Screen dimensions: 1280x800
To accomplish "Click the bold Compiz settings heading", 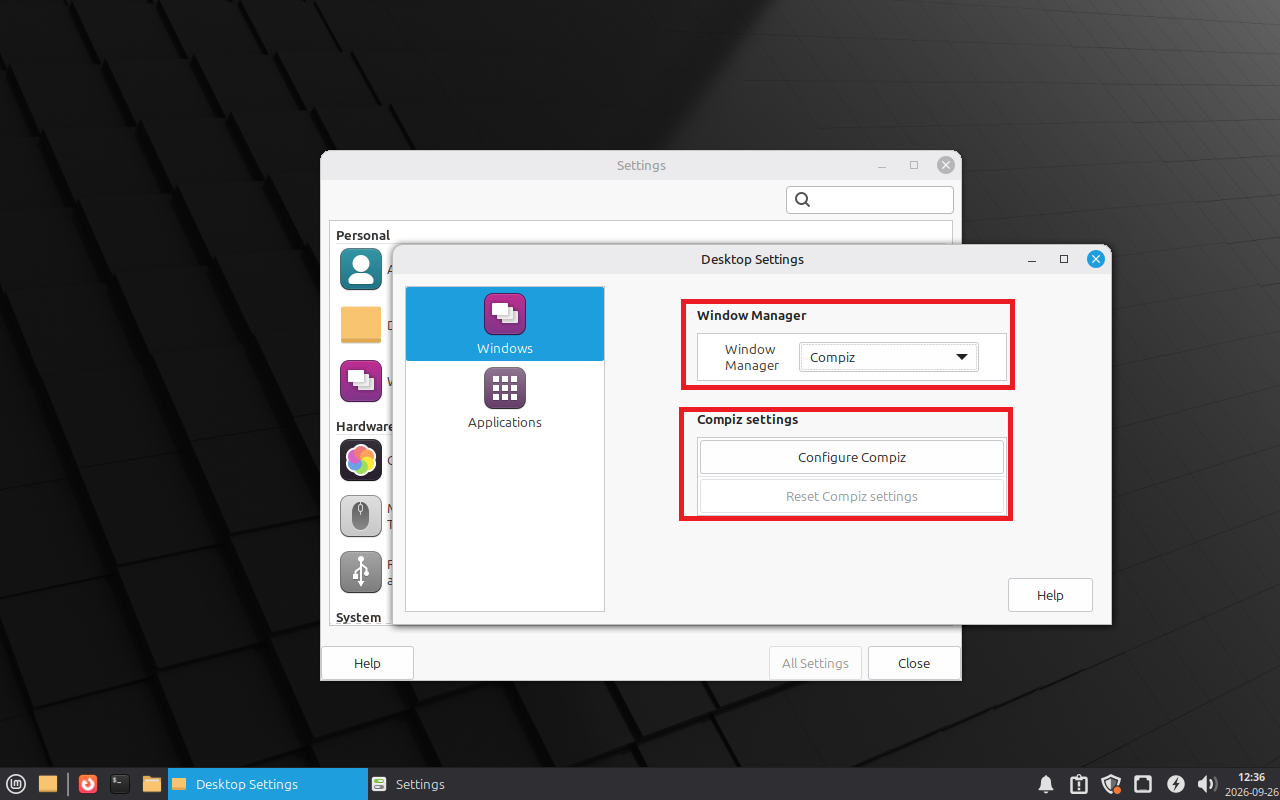I will 748,420.
